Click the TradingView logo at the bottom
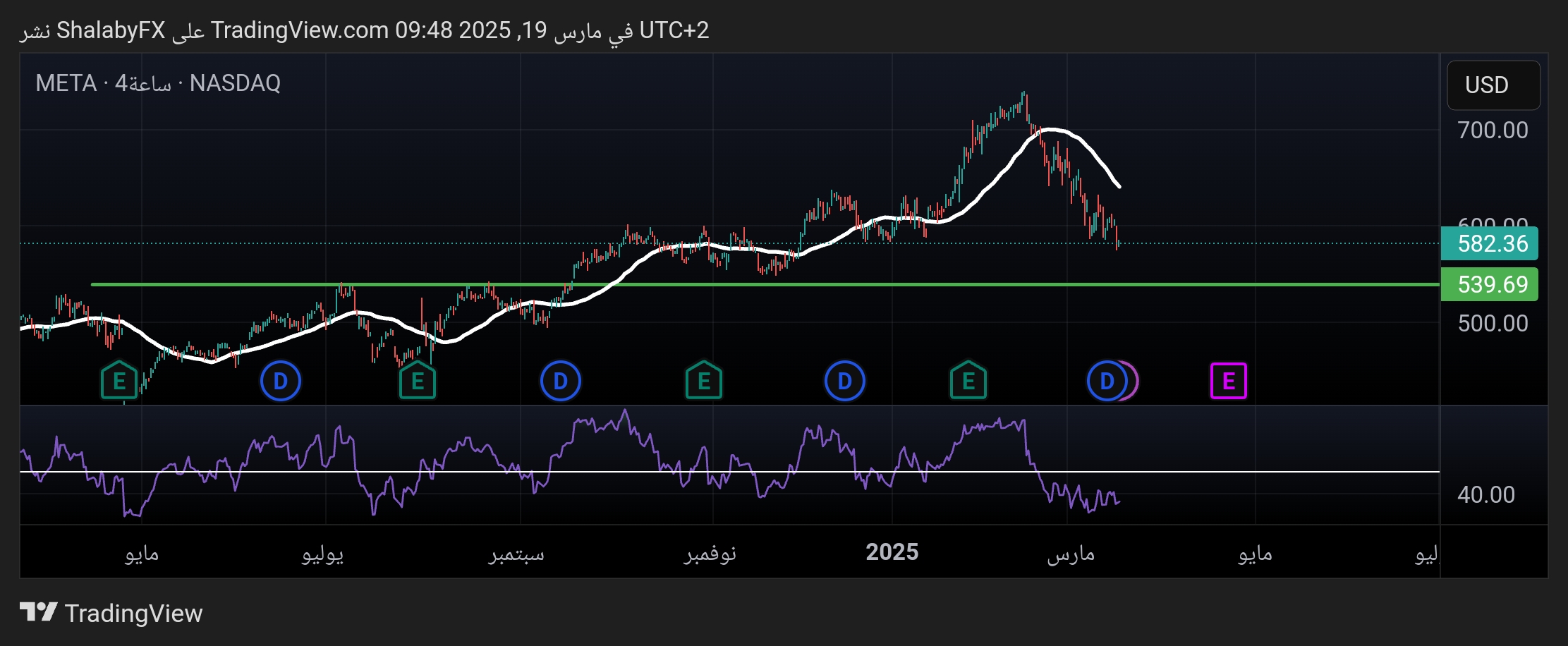Viewport: 1568px width, 646px height. pyautogui.click(x=111, y=613)
